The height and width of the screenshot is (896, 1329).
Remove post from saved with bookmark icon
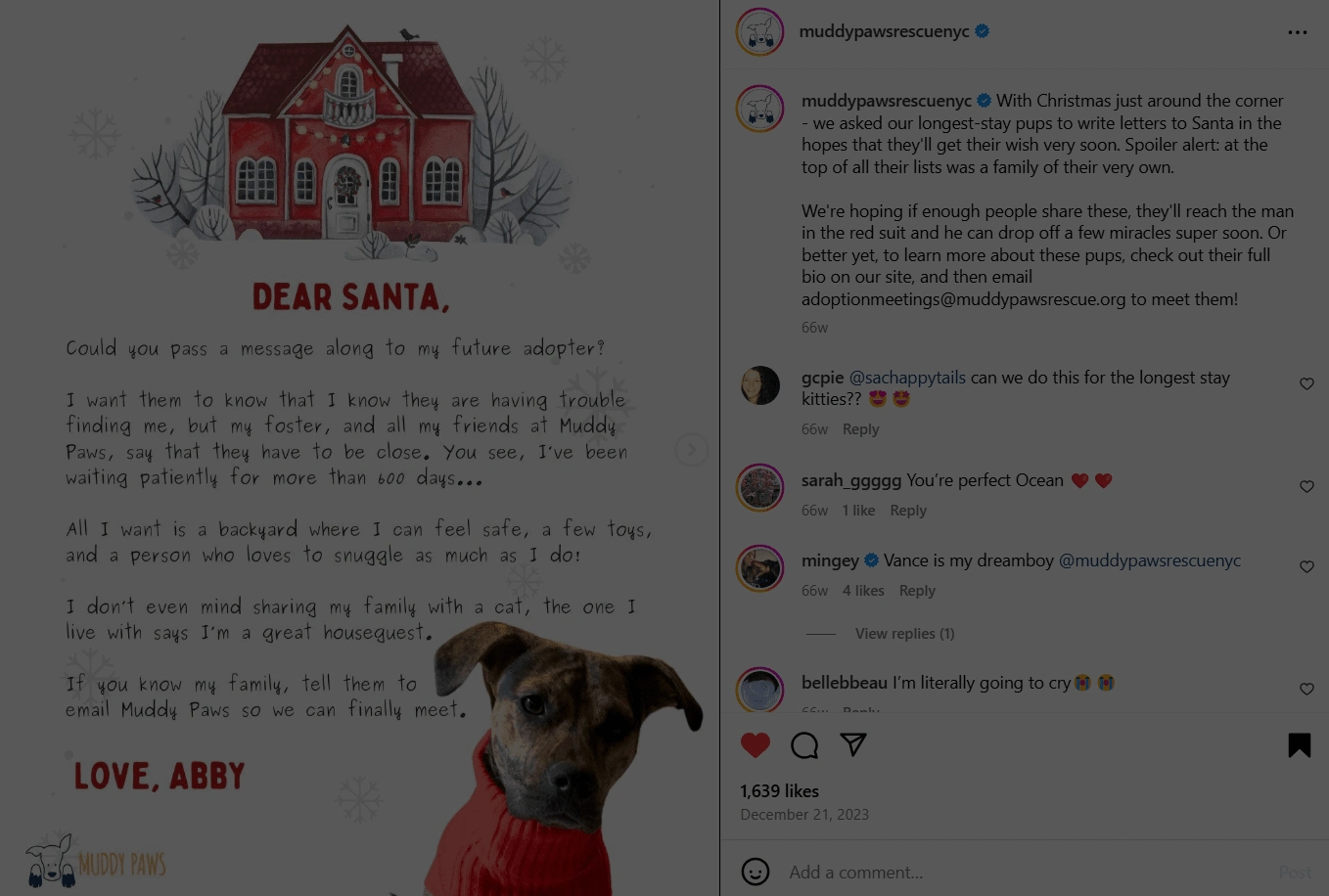coord(1299,745)
